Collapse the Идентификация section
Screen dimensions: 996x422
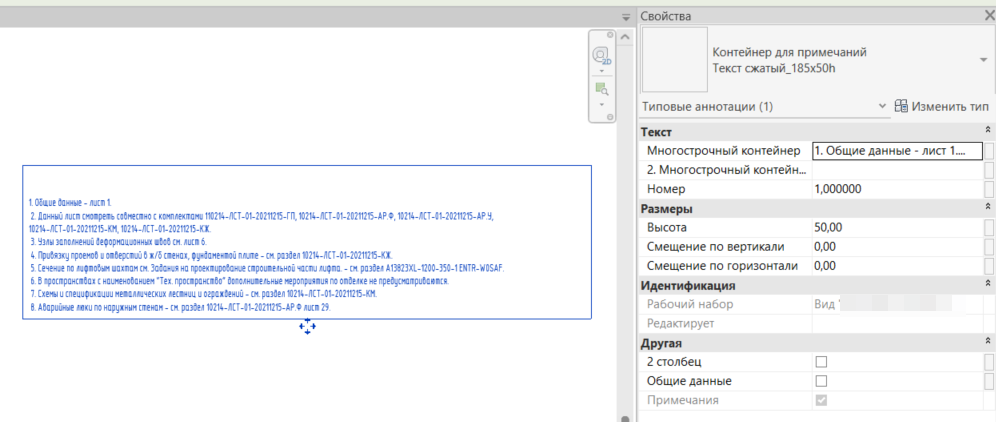[x=987, y=285]
